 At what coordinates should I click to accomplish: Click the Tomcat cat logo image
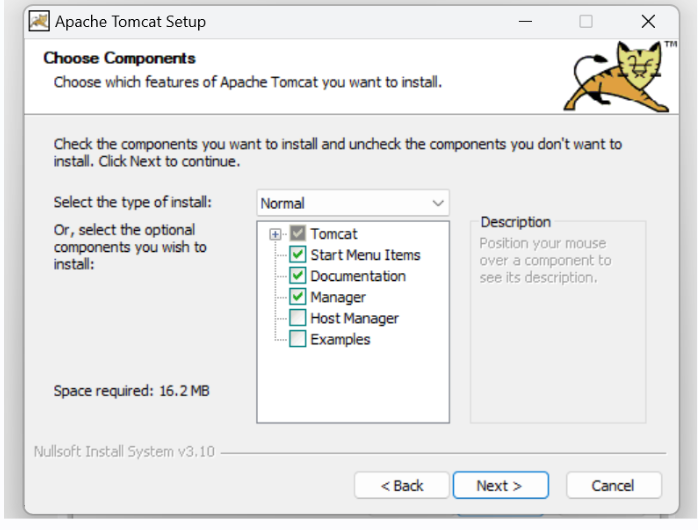coord(619,77)
